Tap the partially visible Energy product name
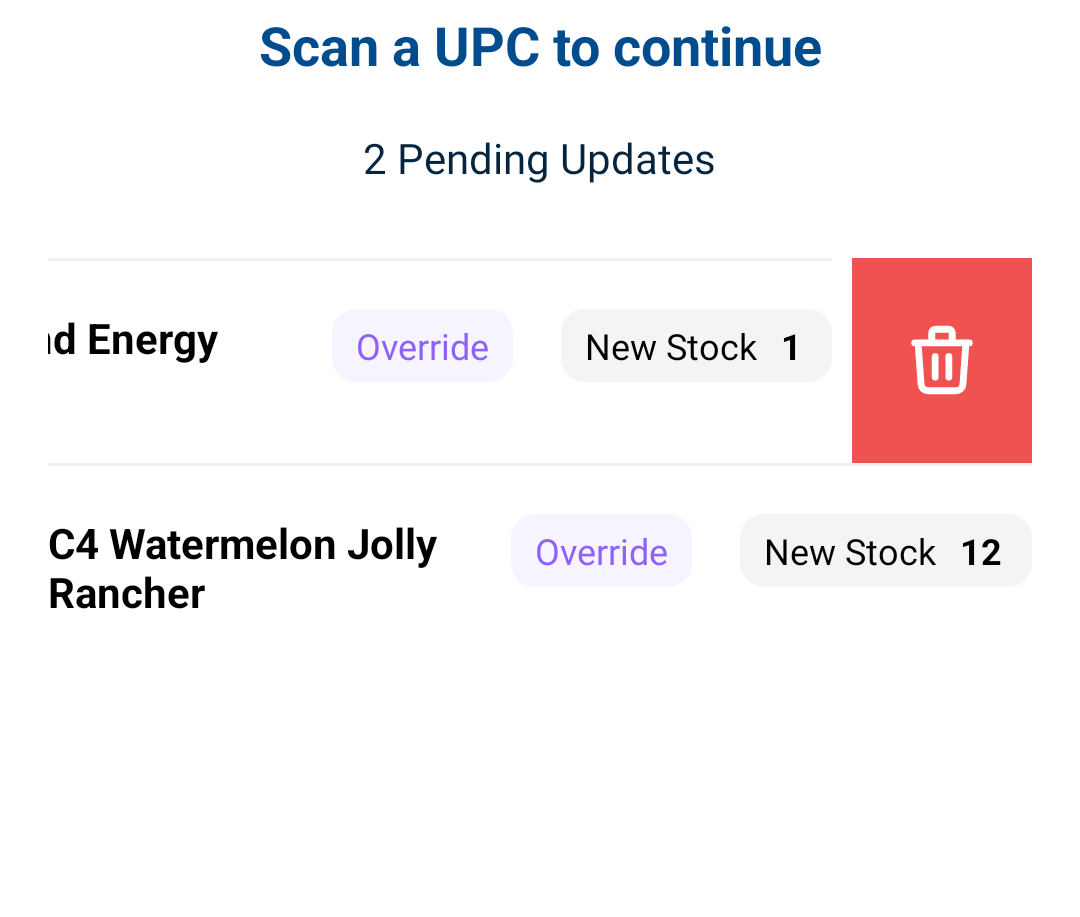The width and height of the screenshot is (1080, 917). [x=134, y=341]
